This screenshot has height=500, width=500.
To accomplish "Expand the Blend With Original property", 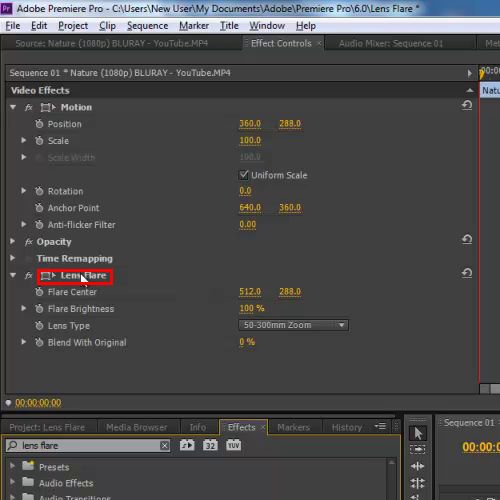I will pos(23,342).
